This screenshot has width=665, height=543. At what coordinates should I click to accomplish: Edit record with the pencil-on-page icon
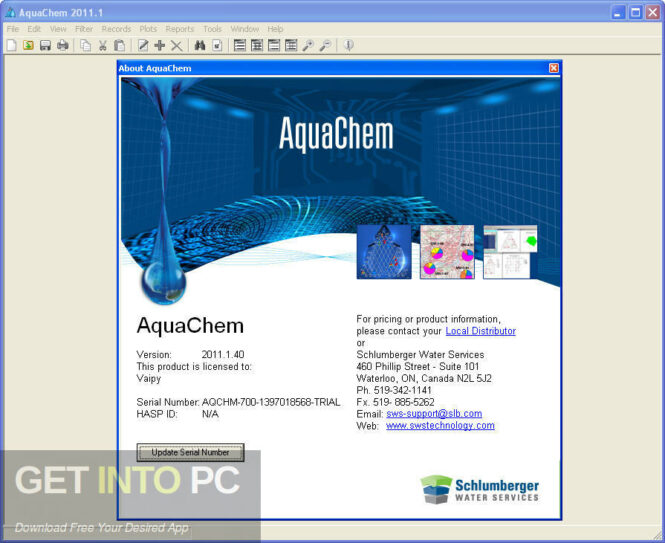pyautogui.click(x=143, y=45)
